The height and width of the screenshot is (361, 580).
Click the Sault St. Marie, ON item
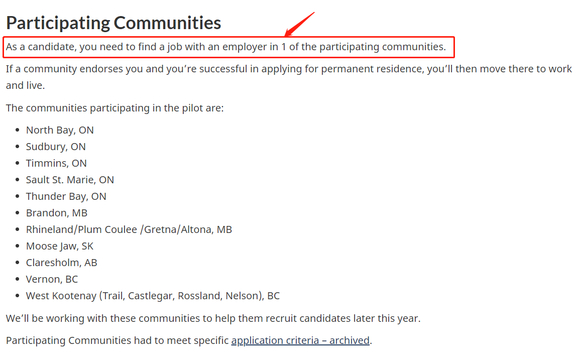coord(70,180)
